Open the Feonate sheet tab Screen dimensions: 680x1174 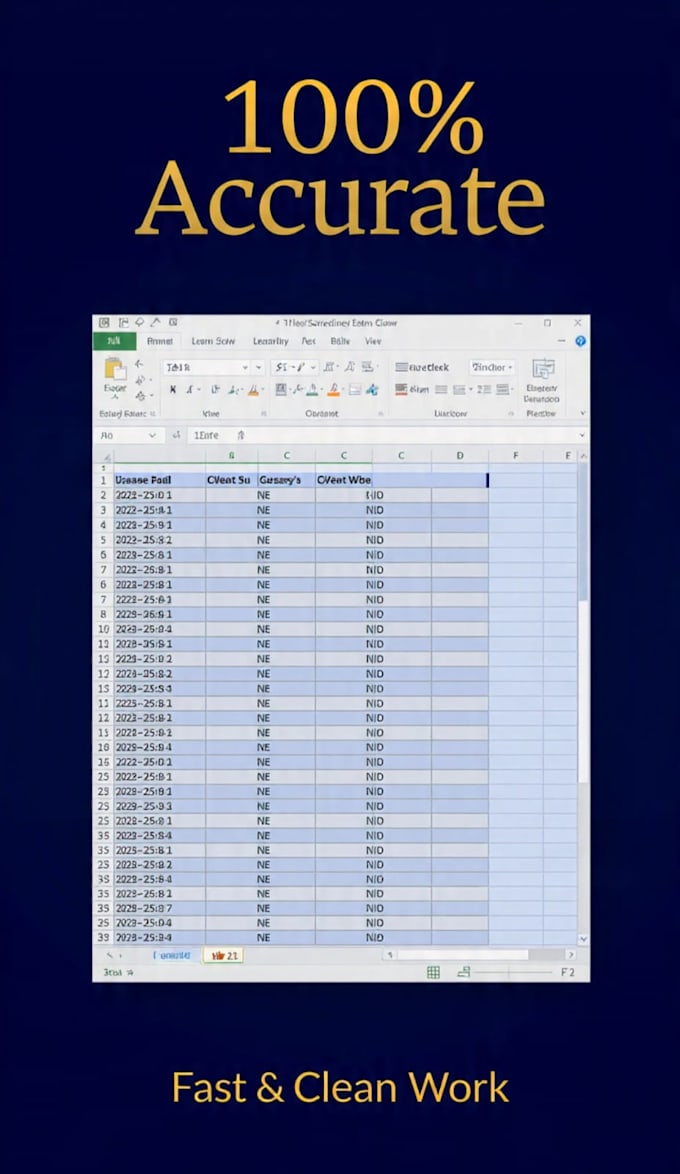coord(171,955)
